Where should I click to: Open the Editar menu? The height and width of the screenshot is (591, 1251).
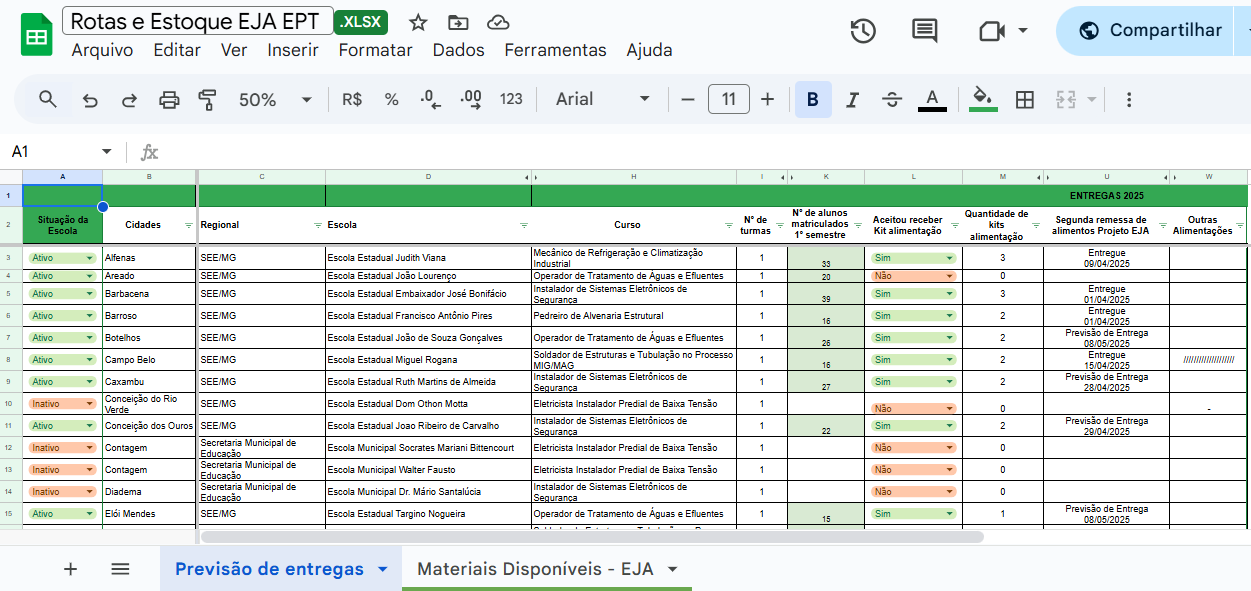coord(177,50)
